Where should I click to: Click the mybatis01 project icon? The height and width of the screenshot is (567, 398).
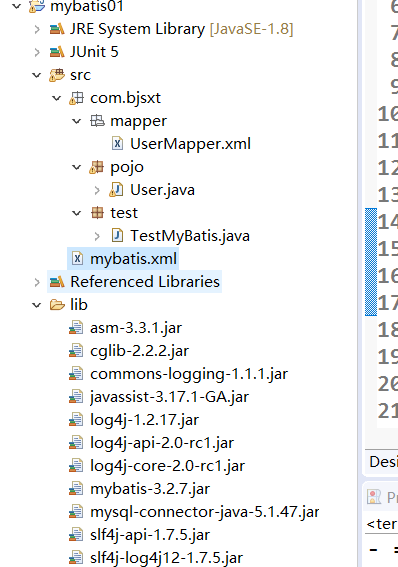37,6
